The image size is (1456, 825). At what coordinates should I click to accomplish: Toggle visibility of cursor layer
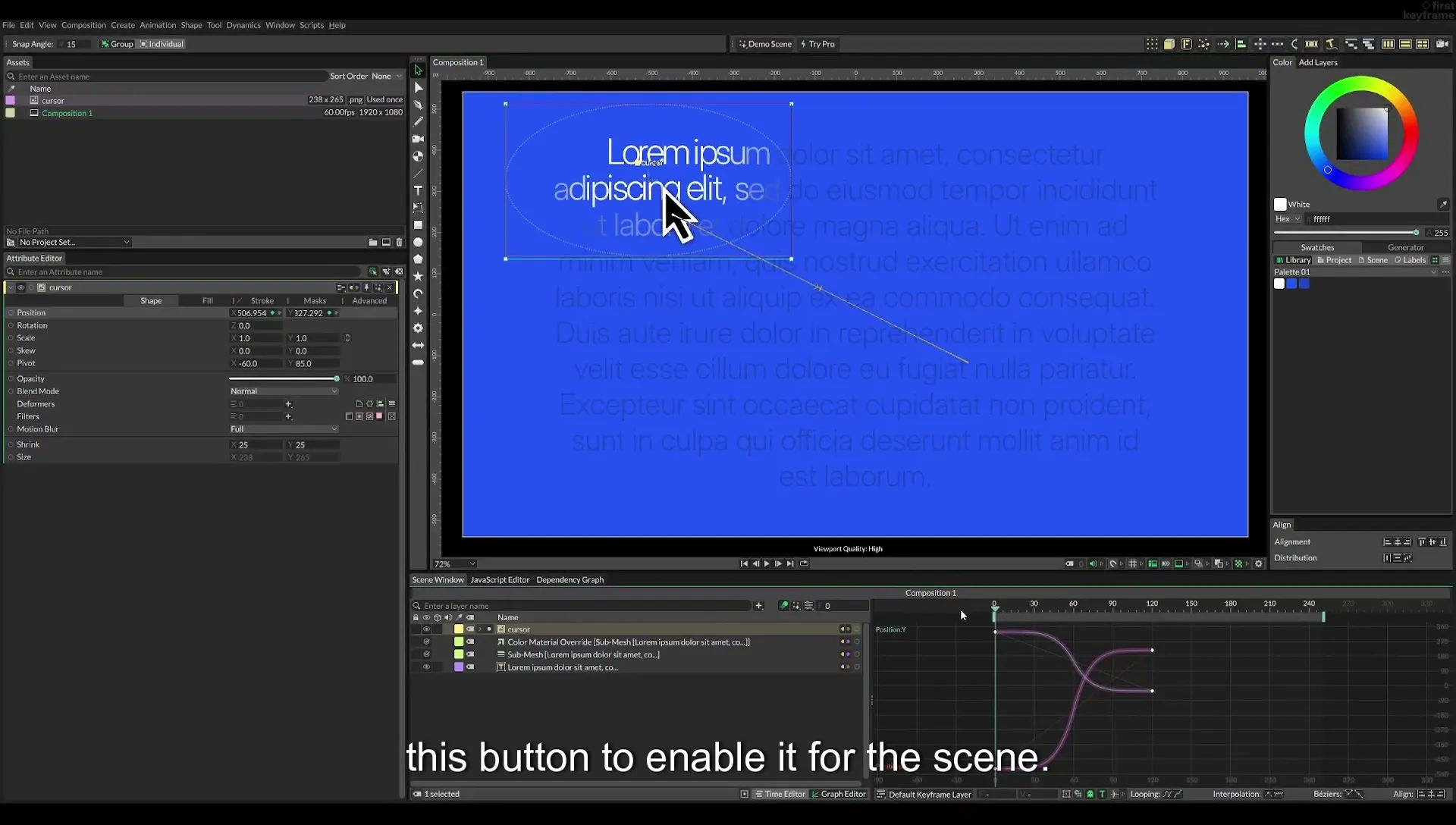pyautogui.click(x=426, y=629)
